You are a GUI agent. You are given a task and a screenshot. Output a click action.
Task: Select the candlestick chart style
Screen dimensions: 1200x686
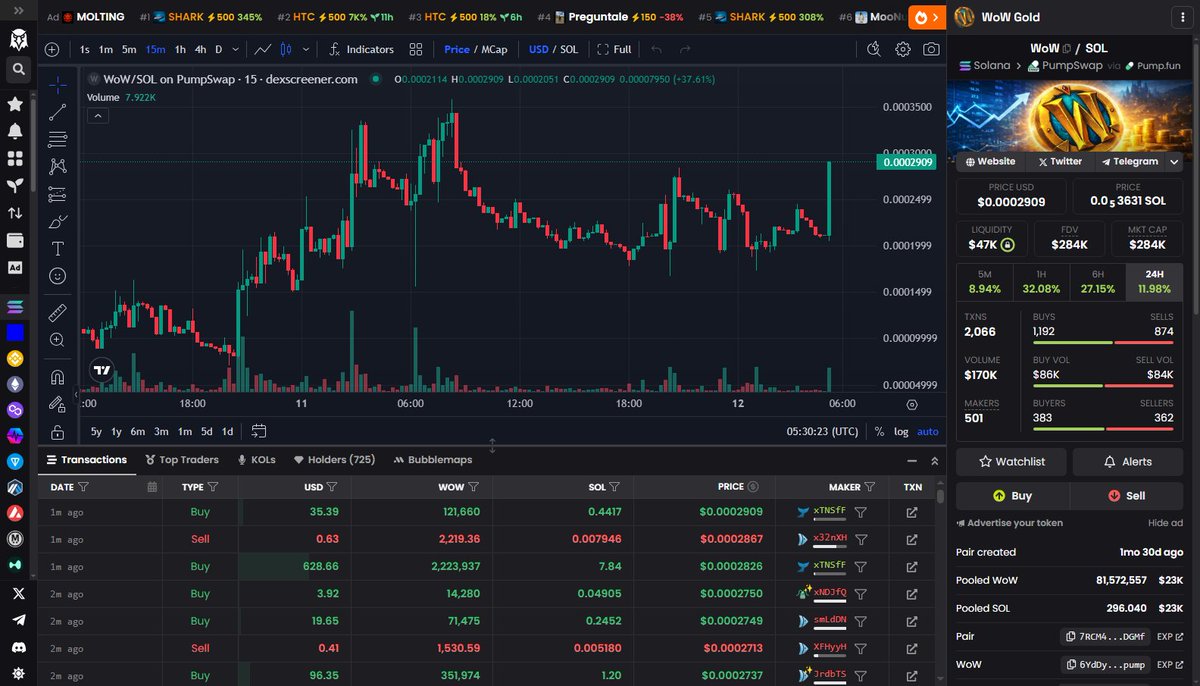point(286,49)
